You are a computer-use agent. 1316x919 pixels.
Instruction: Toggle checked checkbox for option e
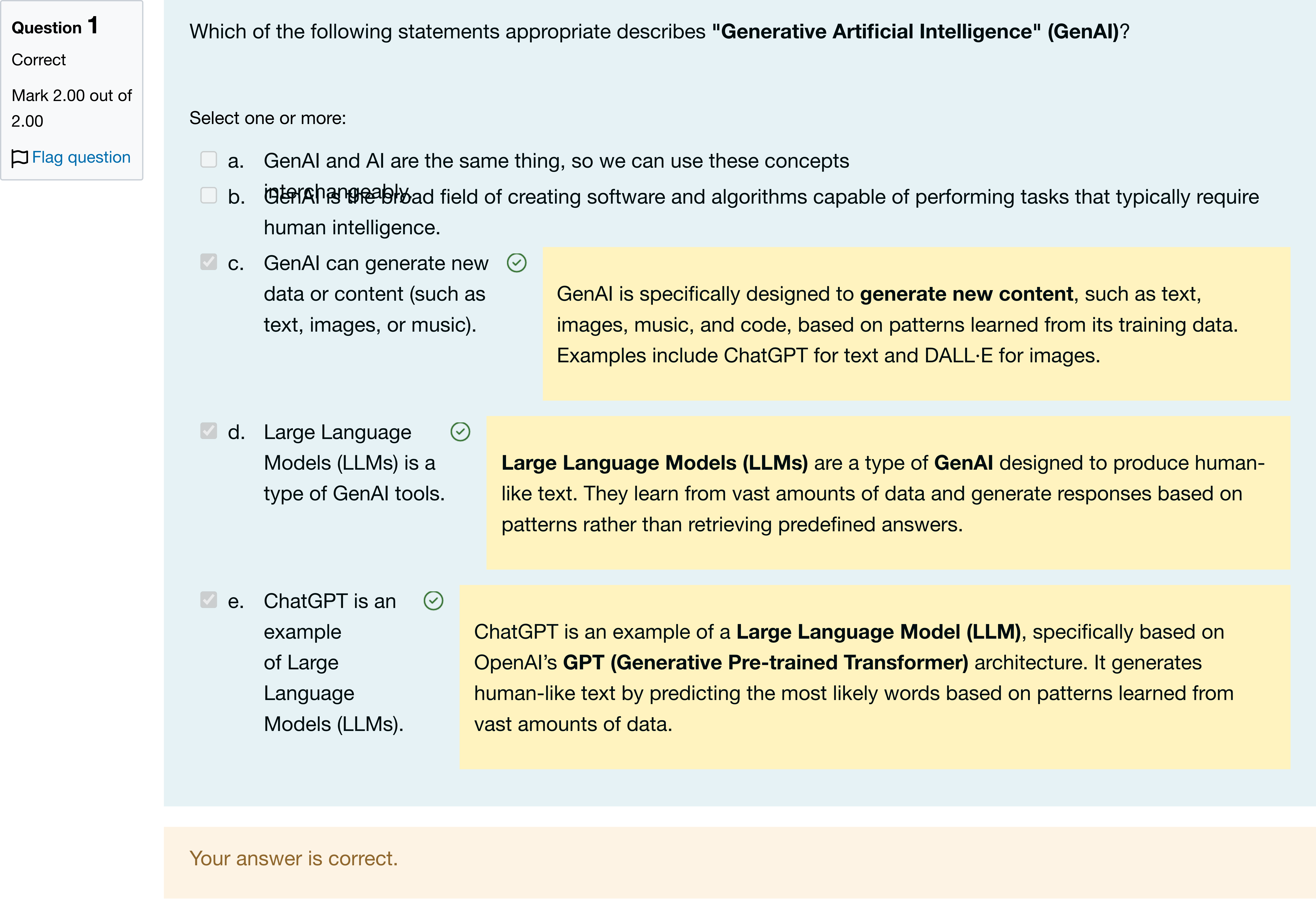209,600
